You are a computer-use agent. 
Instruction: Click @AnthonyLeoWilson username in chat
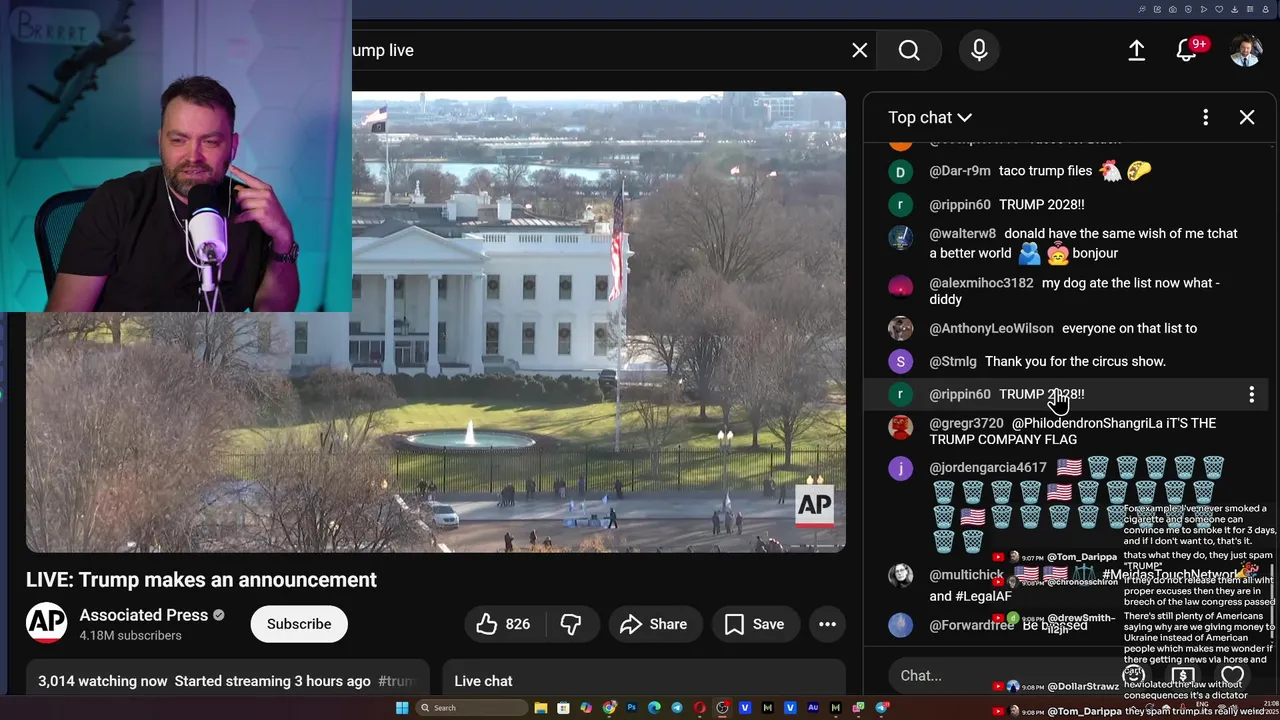click(991, 328)
